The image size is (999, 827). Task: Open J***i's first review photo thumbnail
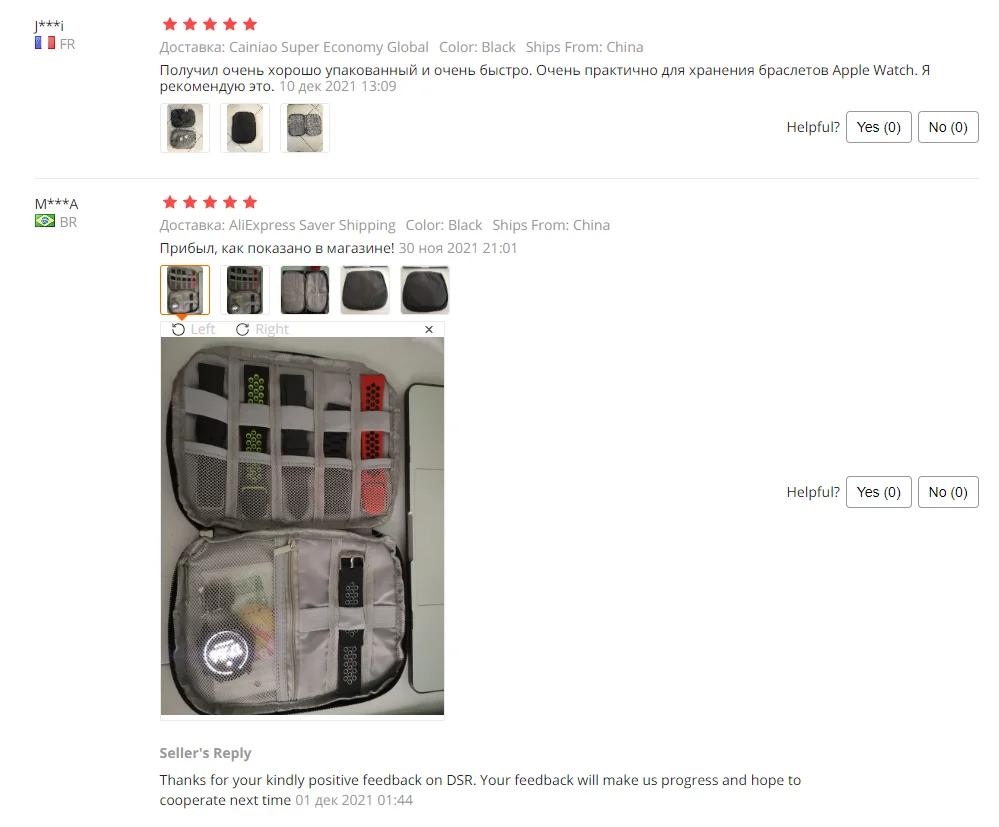click(x=185, y=128)
